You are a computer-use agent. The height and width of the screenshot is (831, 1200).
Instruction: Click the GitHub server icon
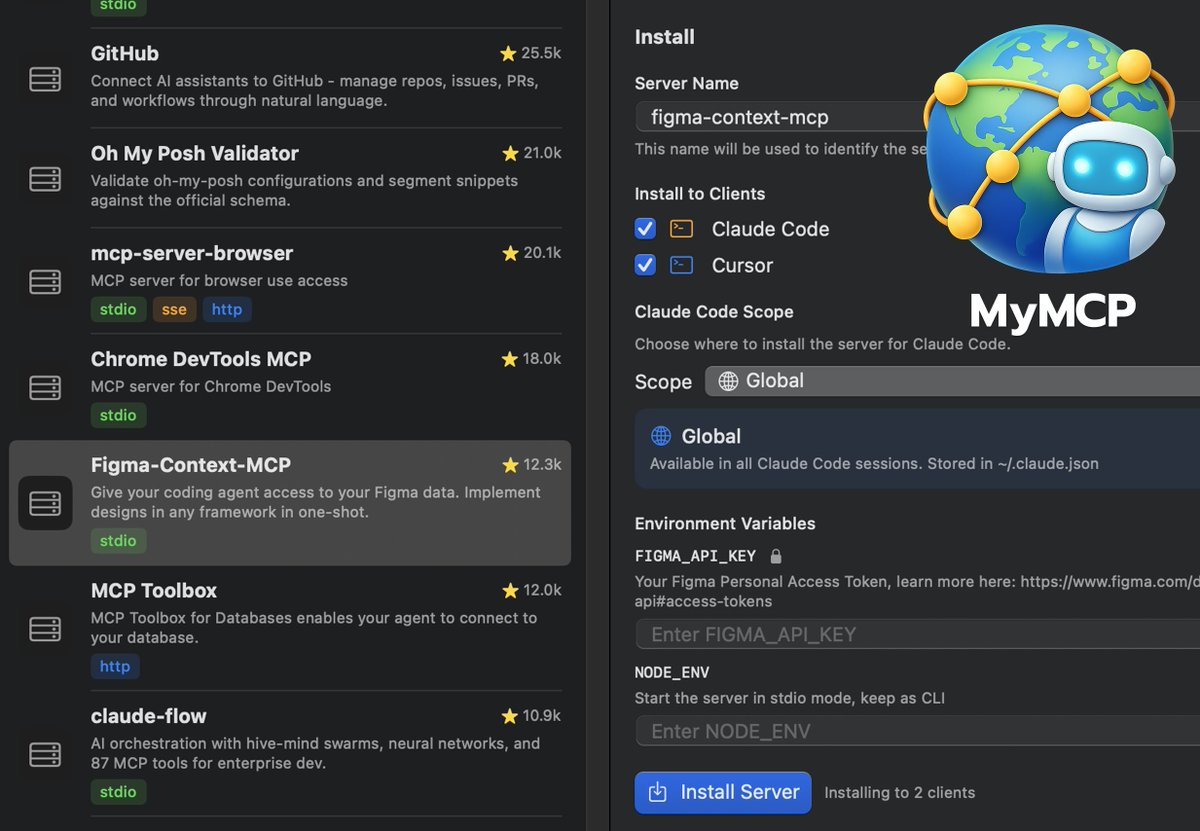(45, 79)
